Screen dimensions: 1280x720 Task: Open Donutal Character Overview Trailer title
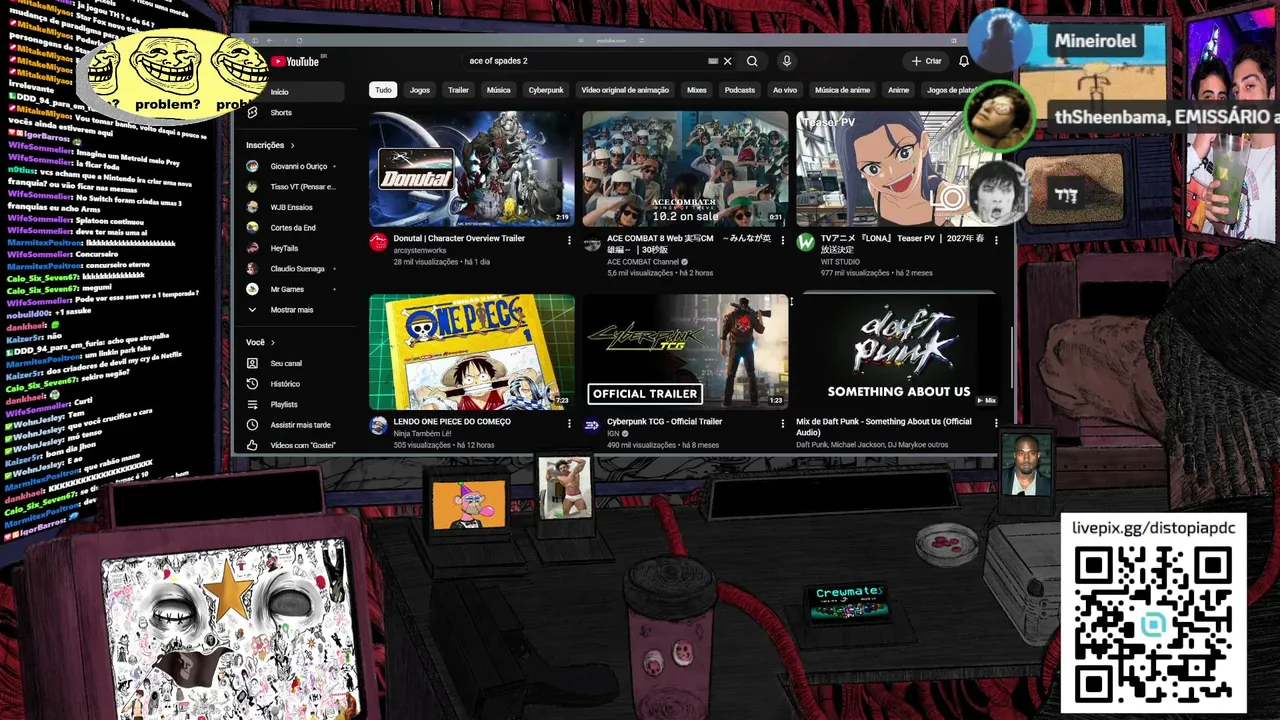tap(459, 239)
